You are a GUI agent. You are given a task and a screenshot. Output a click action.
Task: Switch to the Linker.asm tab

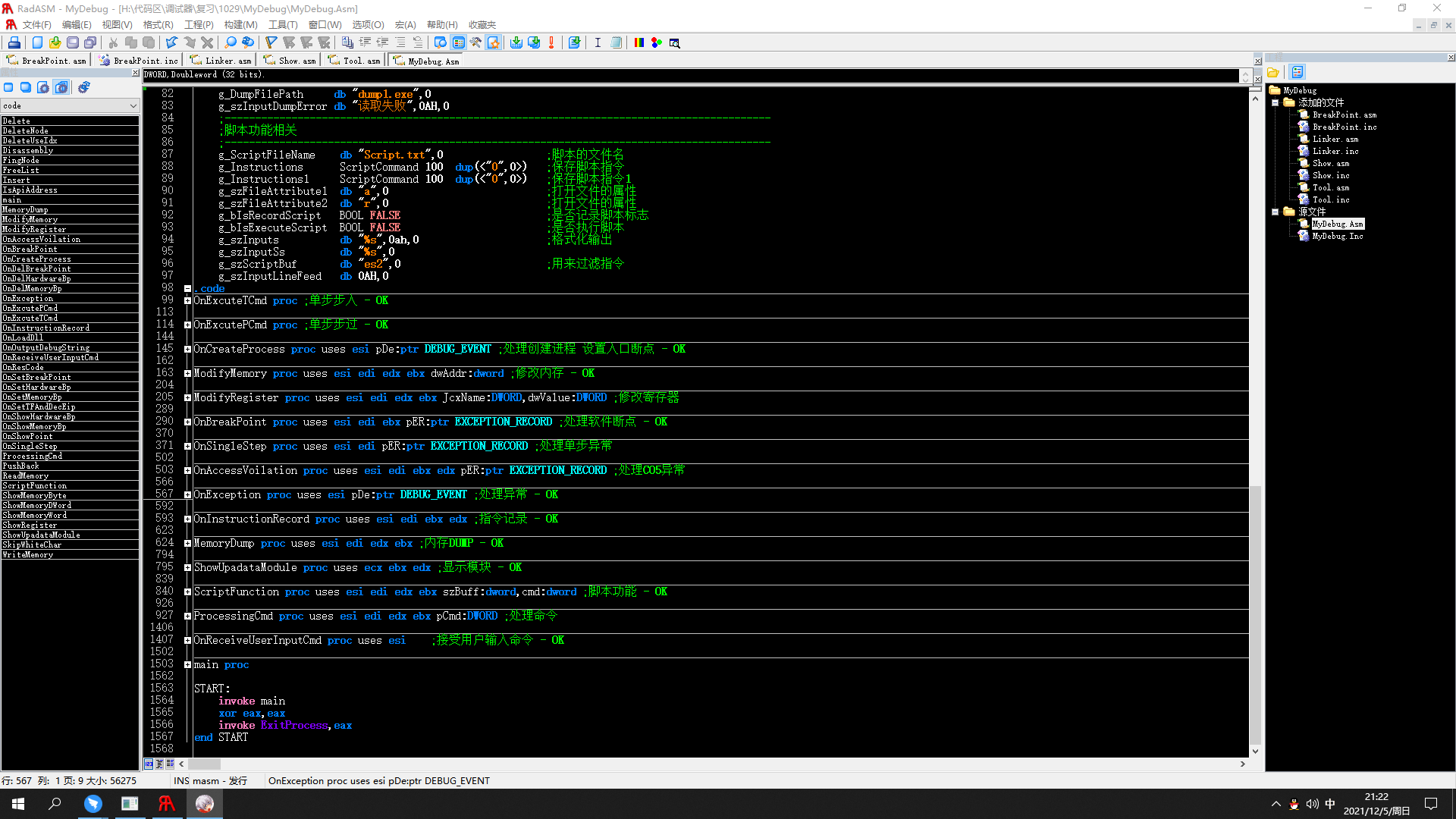click(x=221, y=61)
